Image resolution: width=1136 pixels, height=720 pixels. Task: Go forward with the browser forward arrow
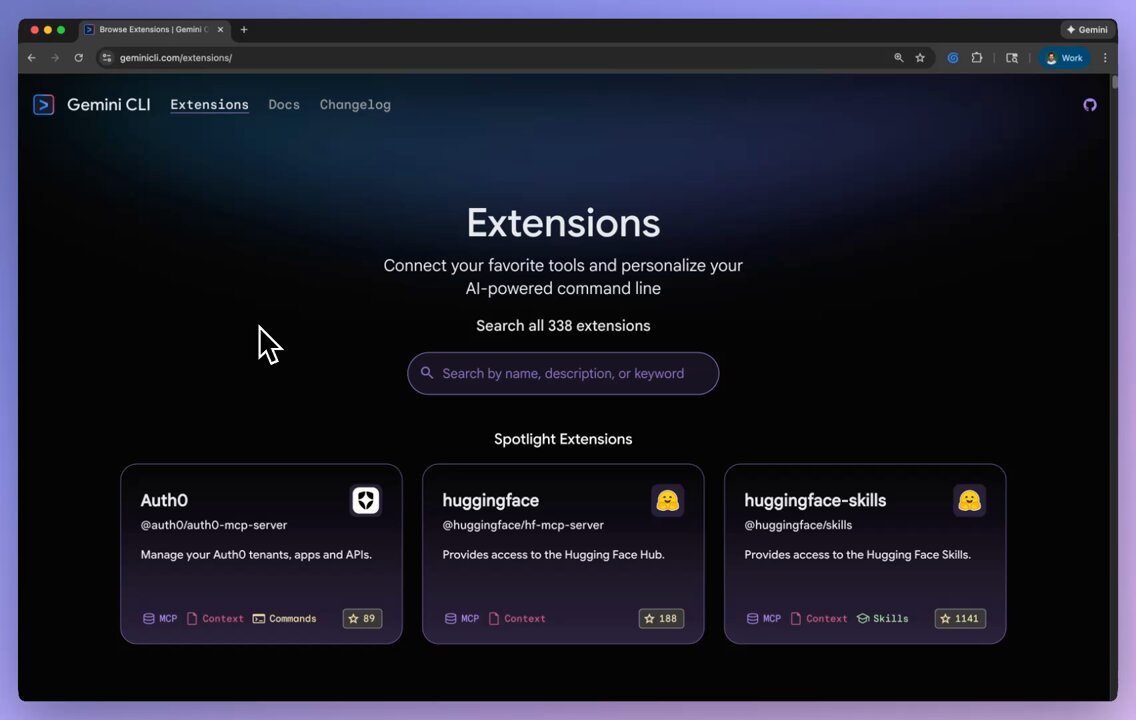click(55, 58)
